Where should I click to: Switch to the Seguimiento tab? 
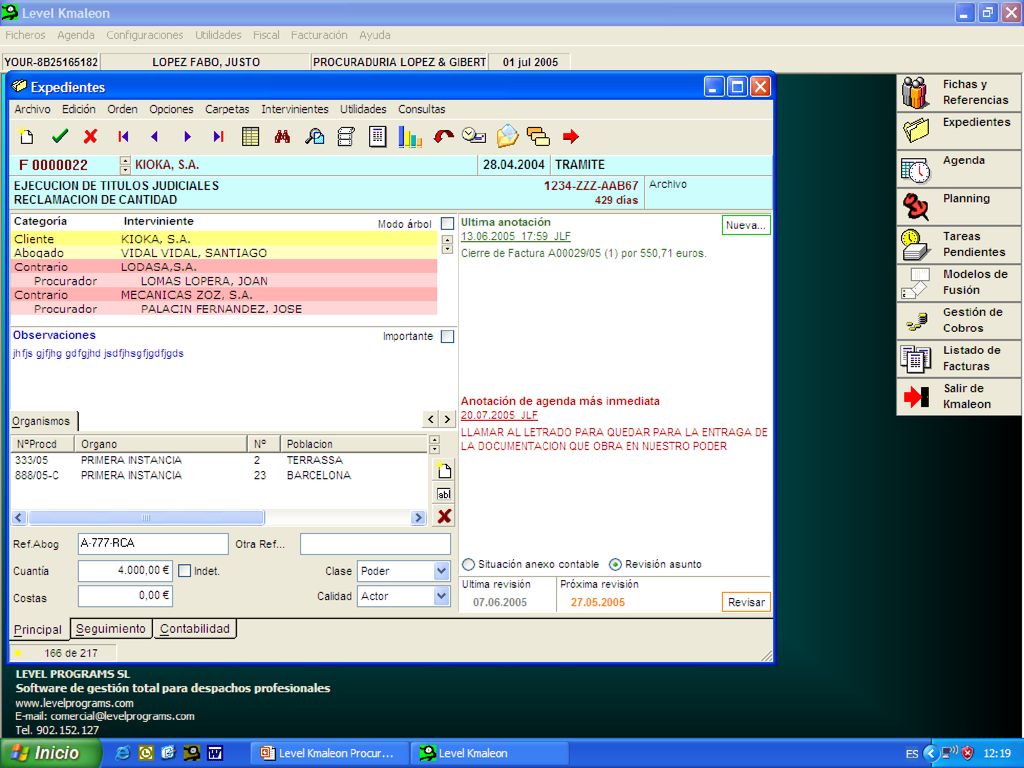(x=111, y=629)
